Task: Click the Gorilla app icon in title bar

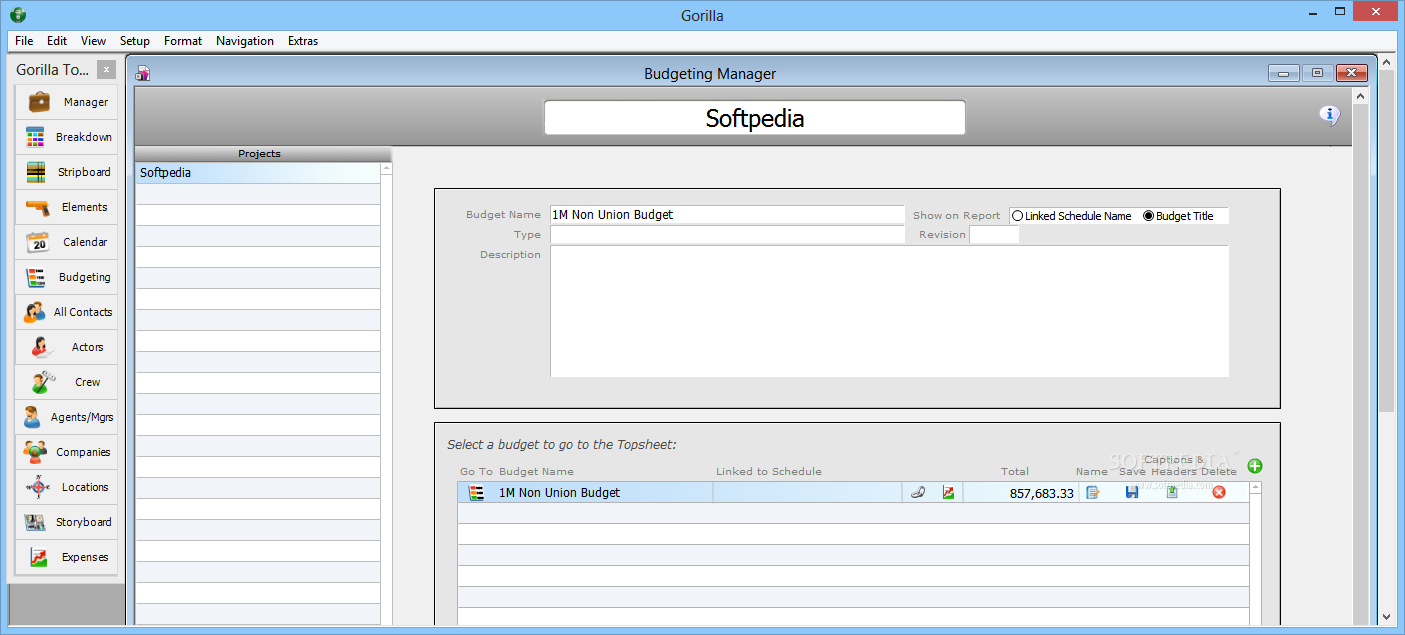Action: coord(17,15)
